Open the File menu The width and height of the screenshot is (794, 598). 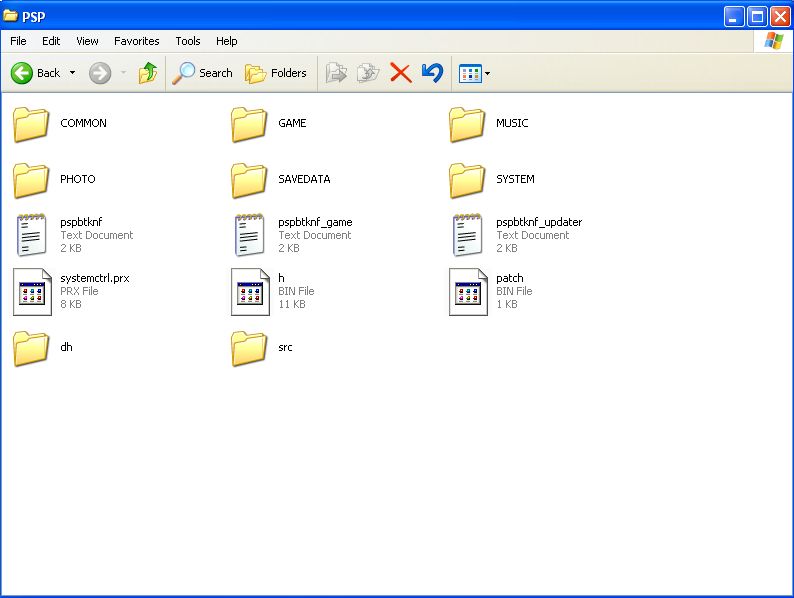pyautogui.click(x=18, y=41)
